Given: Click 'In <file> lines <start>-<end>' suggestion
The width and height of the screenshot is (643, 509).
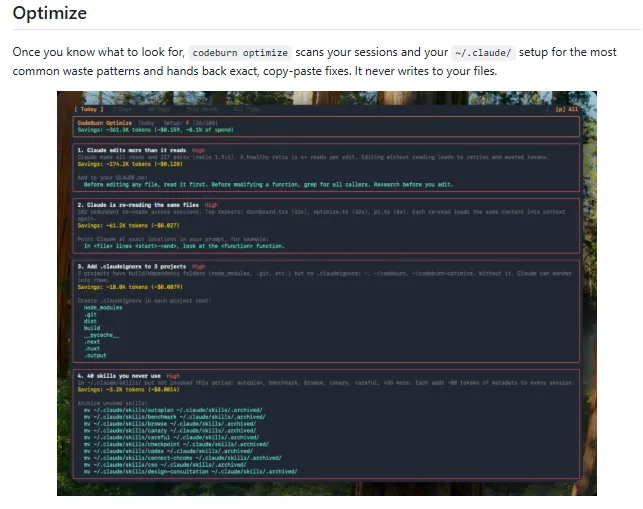Looking at the screenshot, I should (x=184, y=246).
